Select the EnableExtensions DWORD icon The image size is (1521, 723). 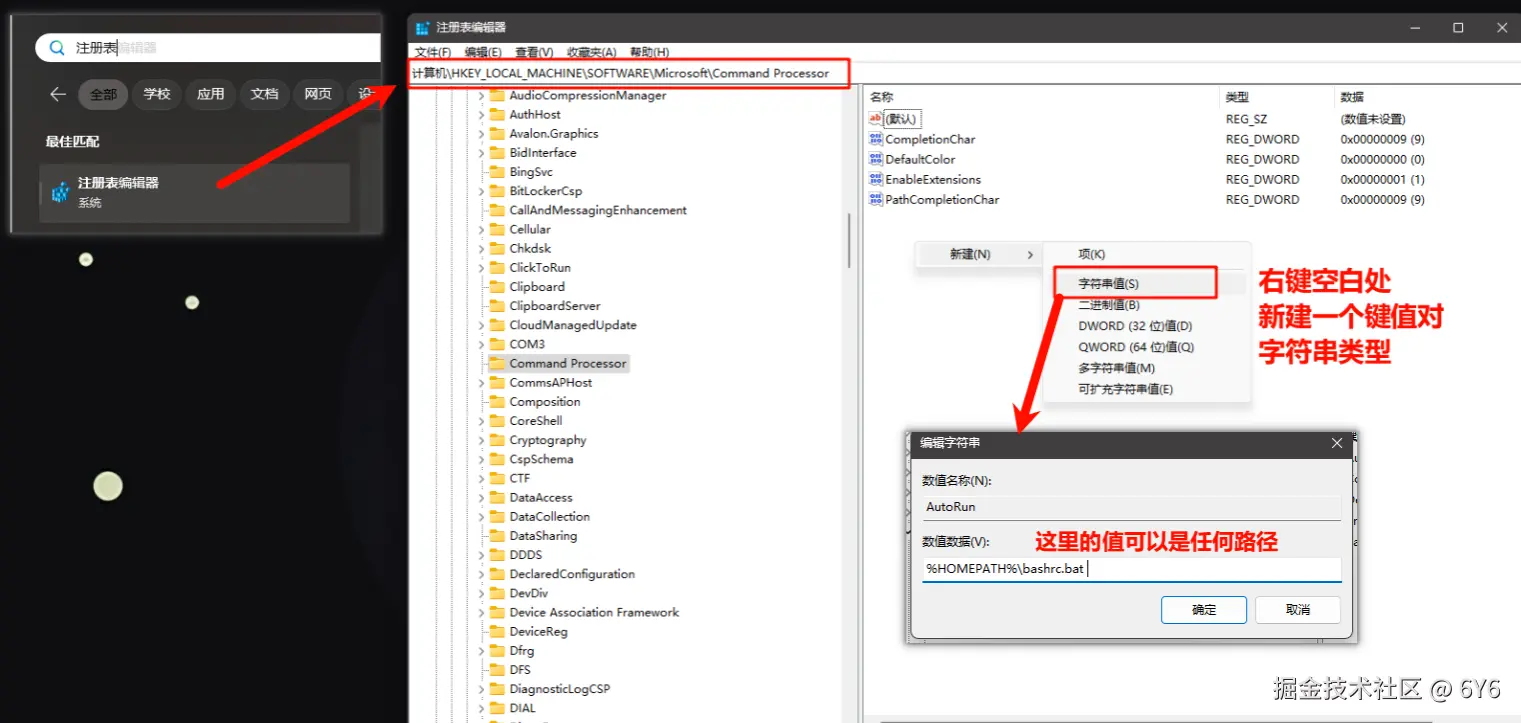click(x=876, y=179)
